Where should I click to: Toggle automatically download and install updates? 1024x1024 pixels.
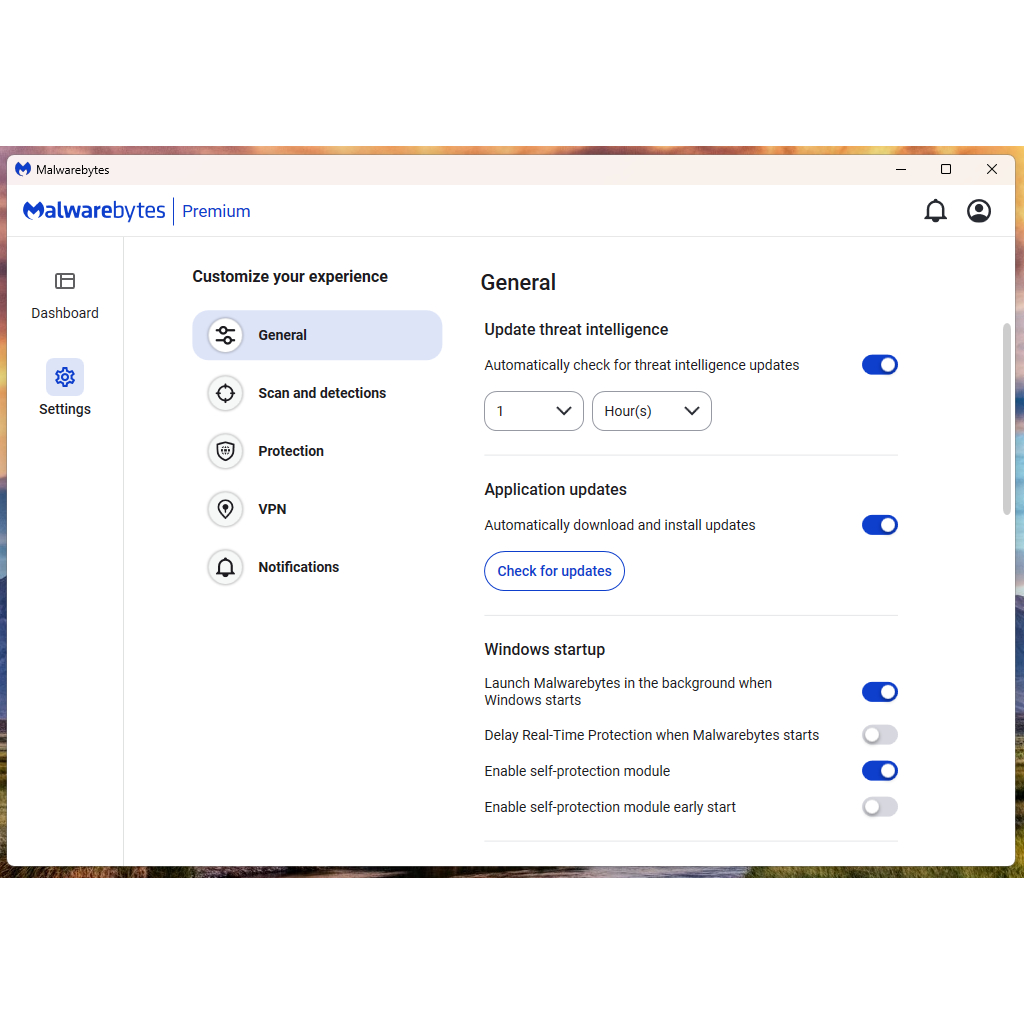click(x=880, y=525)
